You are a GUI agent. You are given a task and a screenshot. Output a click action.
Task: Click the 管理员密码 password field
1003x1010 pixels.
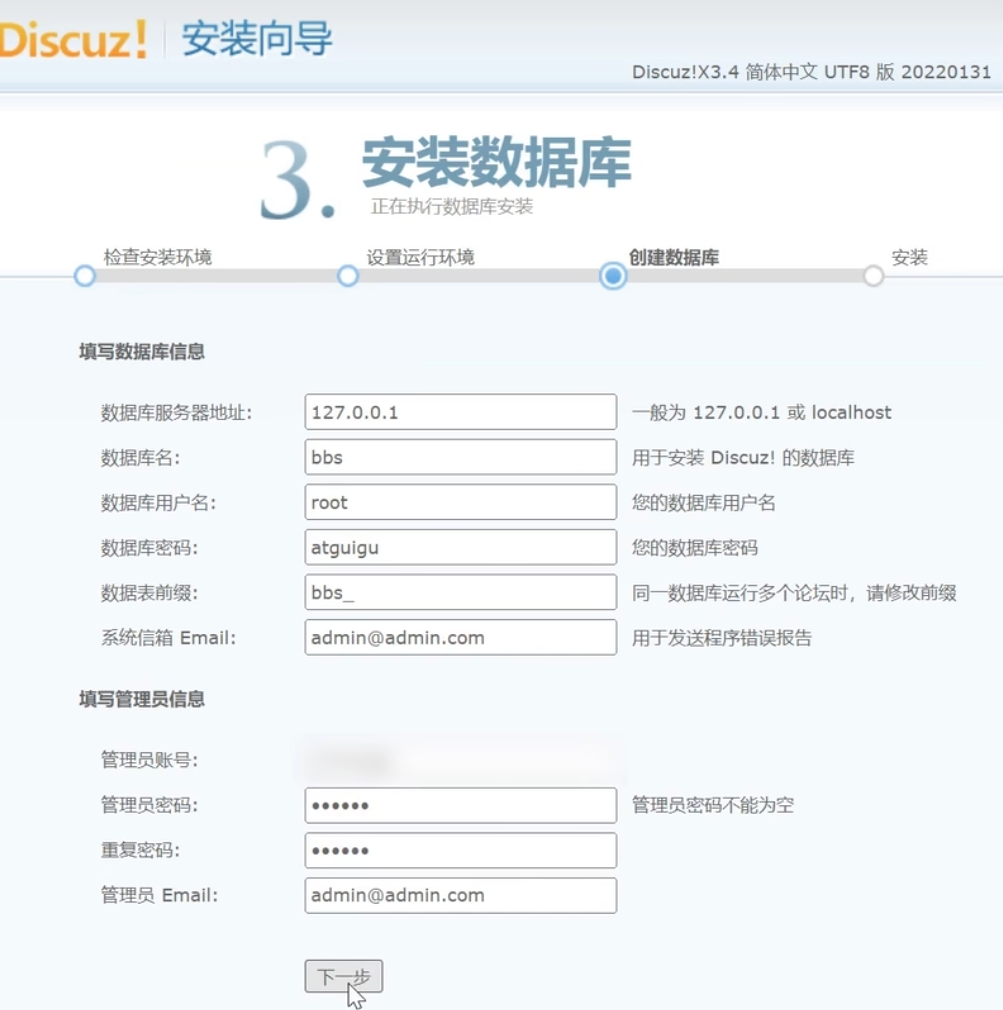pos(460,805)
